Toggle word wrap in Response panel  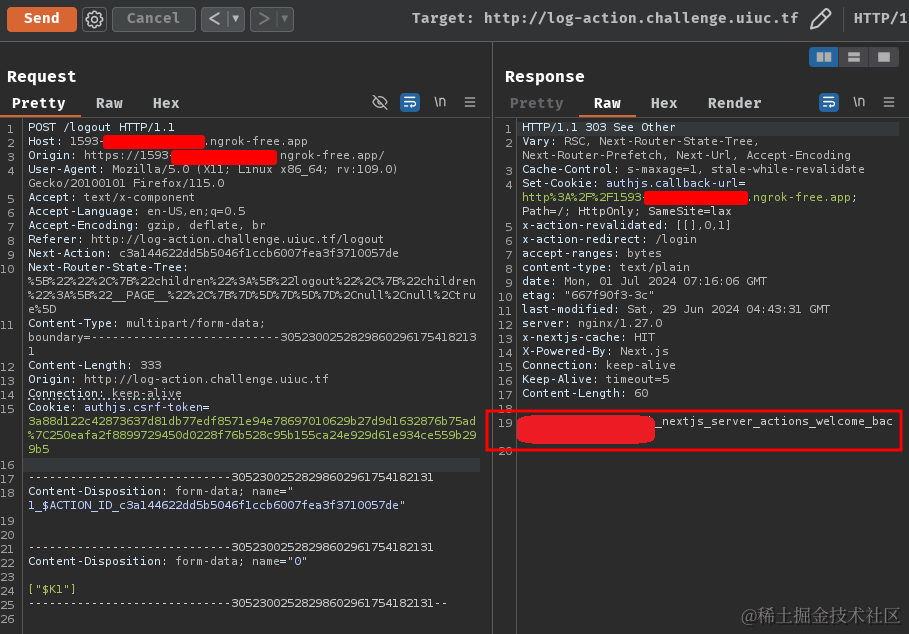(x=828, y=103)
